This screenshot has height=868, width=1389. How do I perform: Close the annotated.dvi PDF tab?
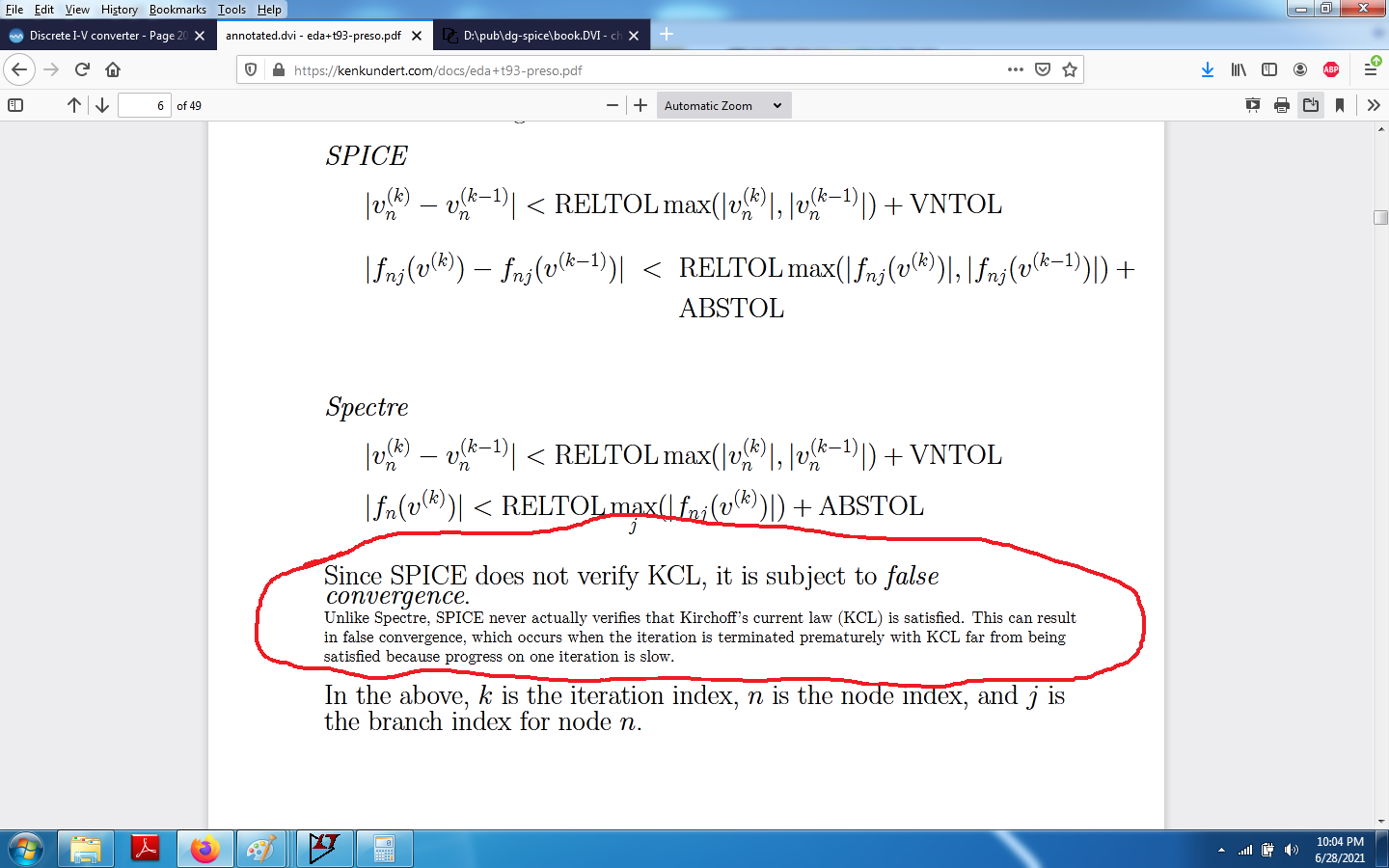click(x=417, y=36)
